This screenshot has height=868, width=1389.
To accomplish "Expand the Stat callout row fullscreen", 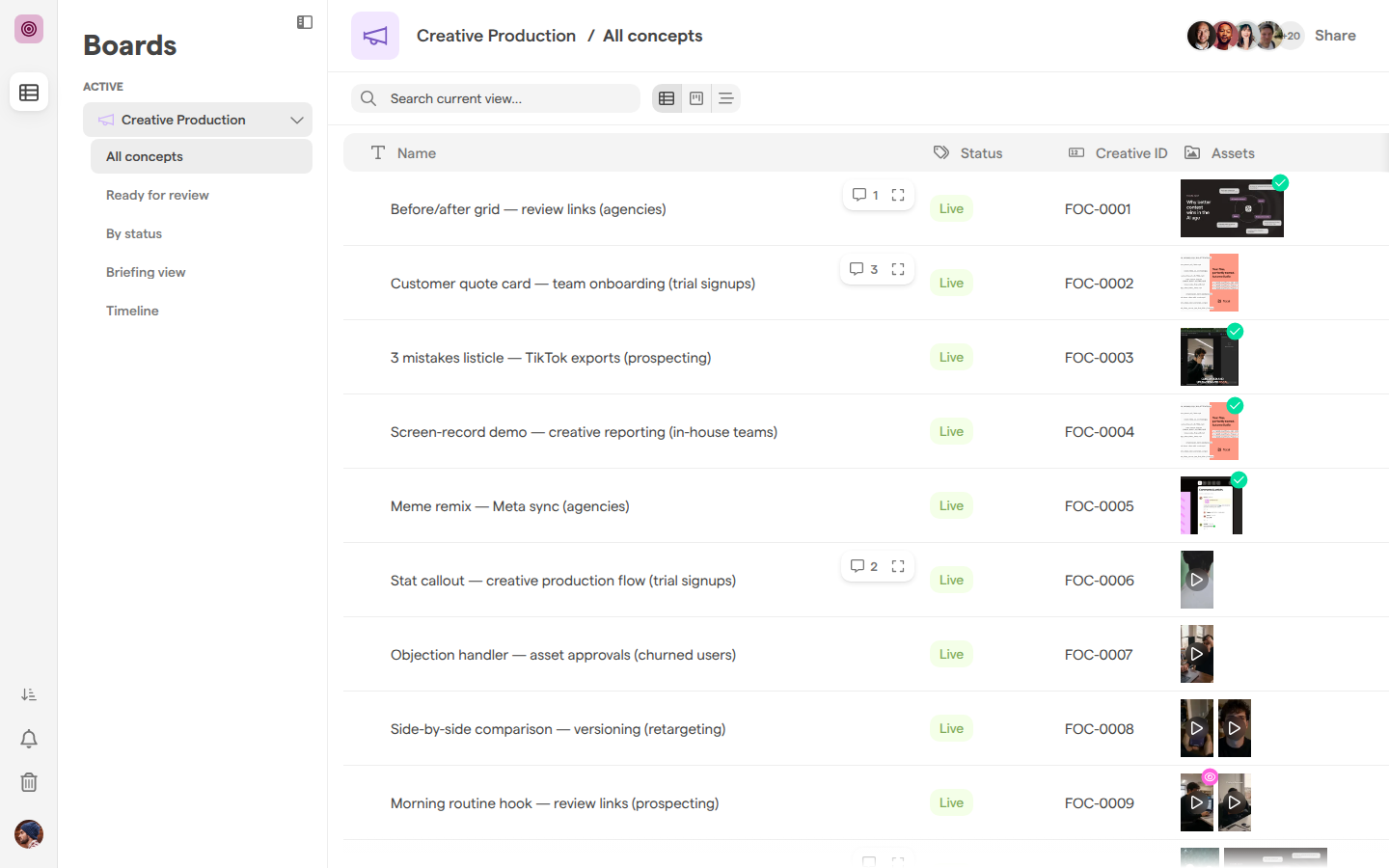I will [x=898, y=566].
